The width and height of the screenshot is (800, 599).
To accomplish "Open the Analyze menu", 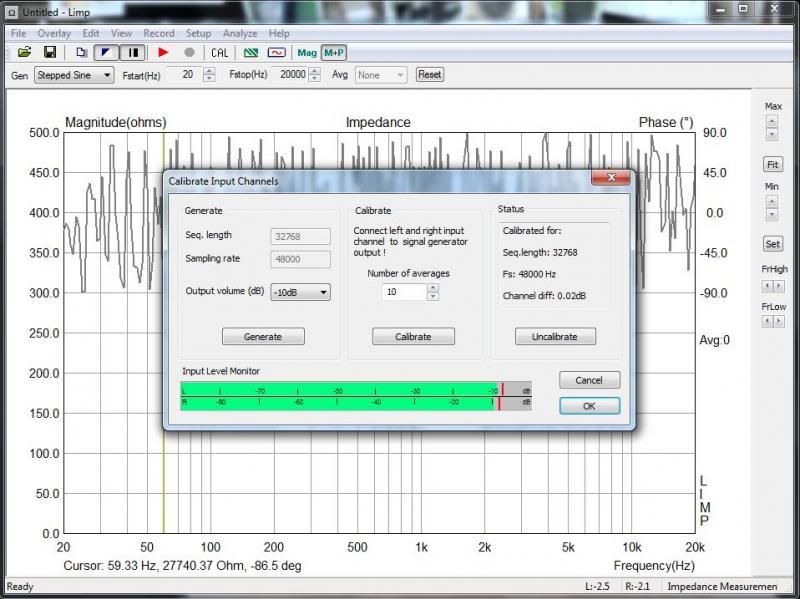I will click(240, 33).
